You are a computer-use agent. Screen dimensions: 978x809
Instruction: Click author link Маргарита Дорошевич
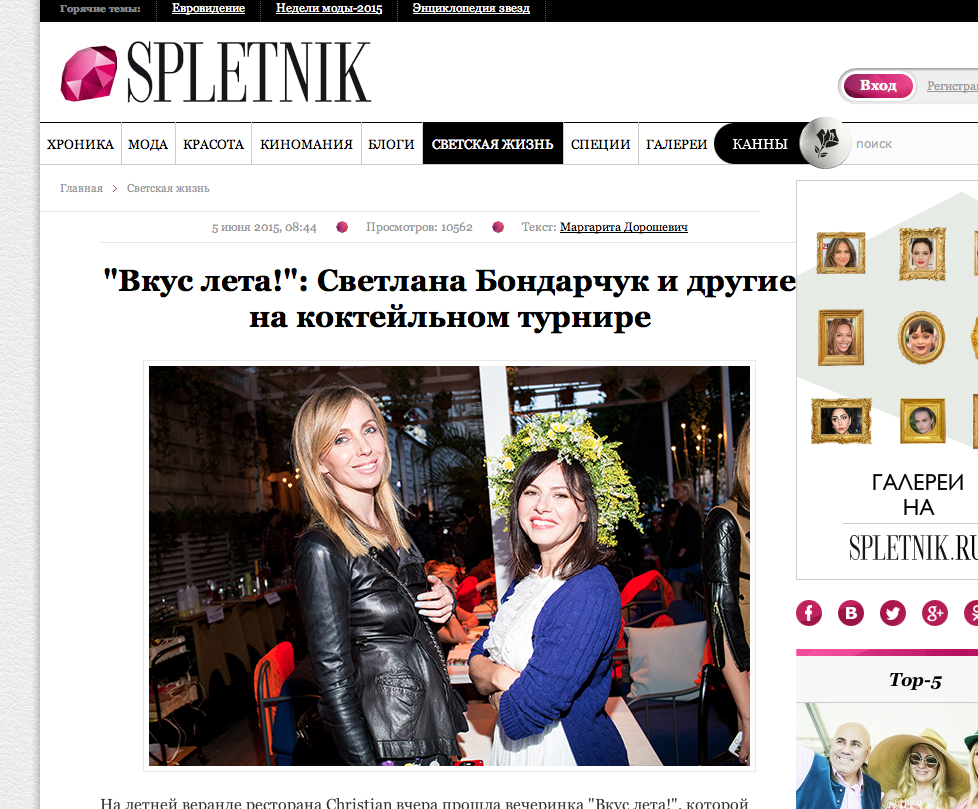click(x=624, y=227)
